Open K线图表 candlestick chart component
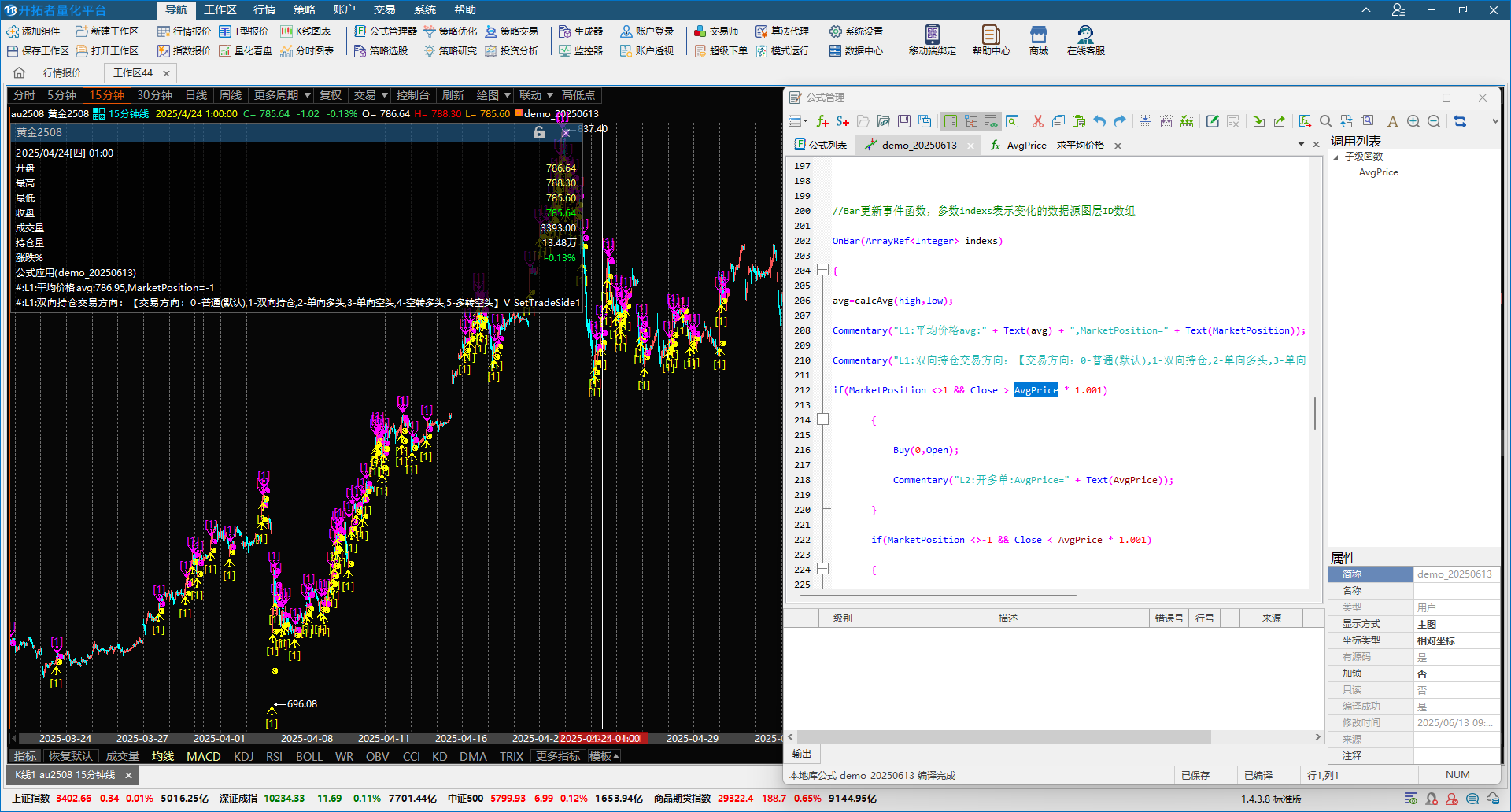Screen dimensions: 1511x812 (x=305, y=31)
